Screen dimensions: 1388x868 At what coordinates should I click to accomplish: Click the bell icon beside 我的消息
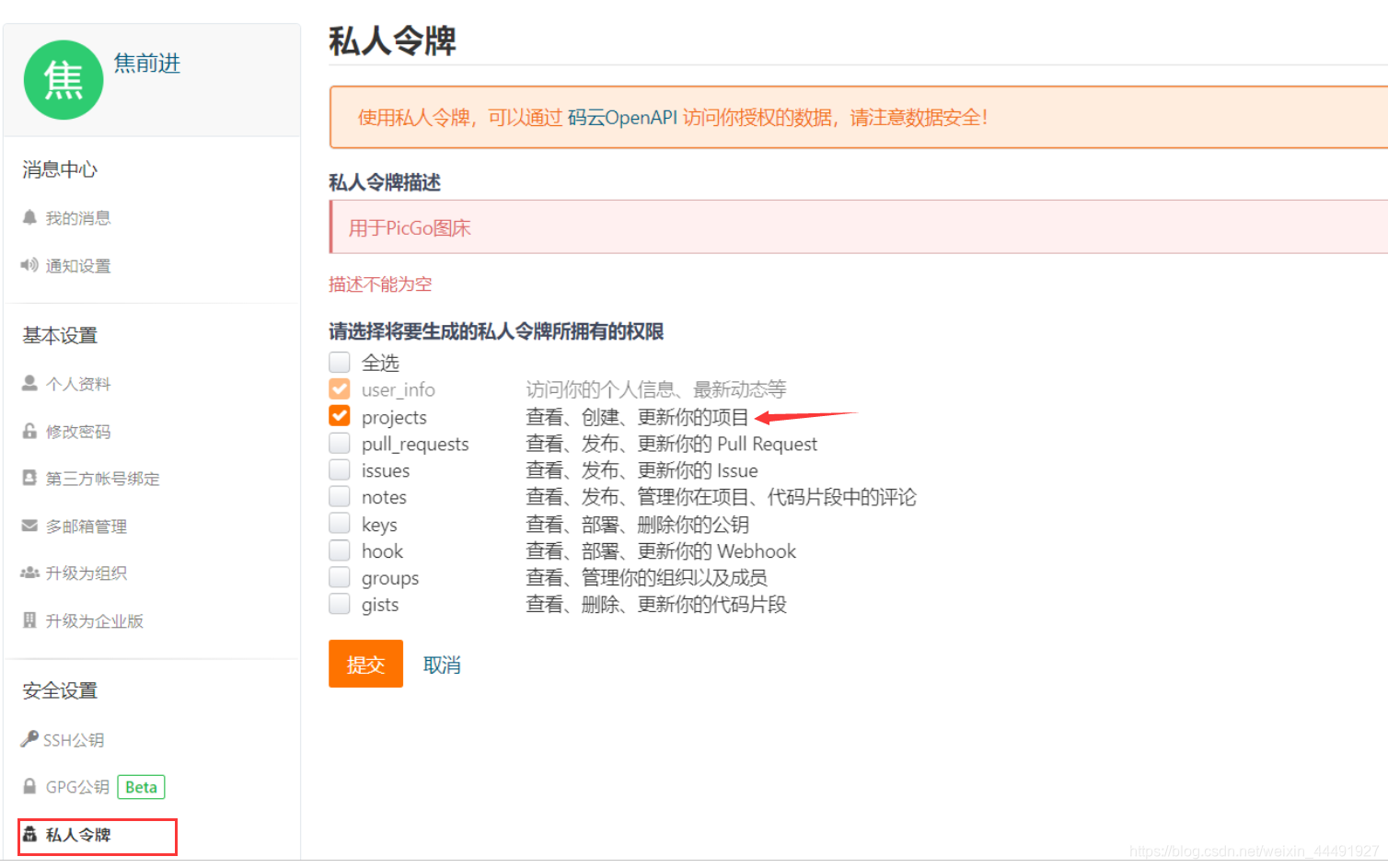(29, 217)
